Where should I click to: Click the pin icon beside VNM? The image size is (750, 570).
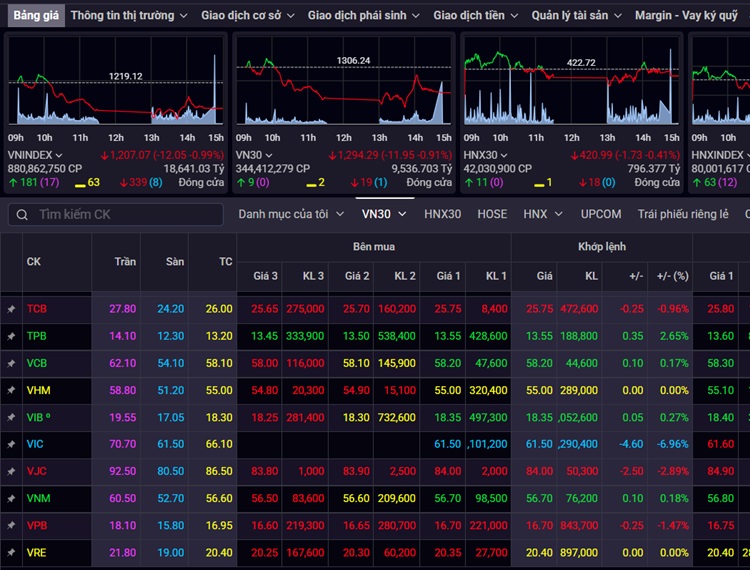tap(11, 499)
